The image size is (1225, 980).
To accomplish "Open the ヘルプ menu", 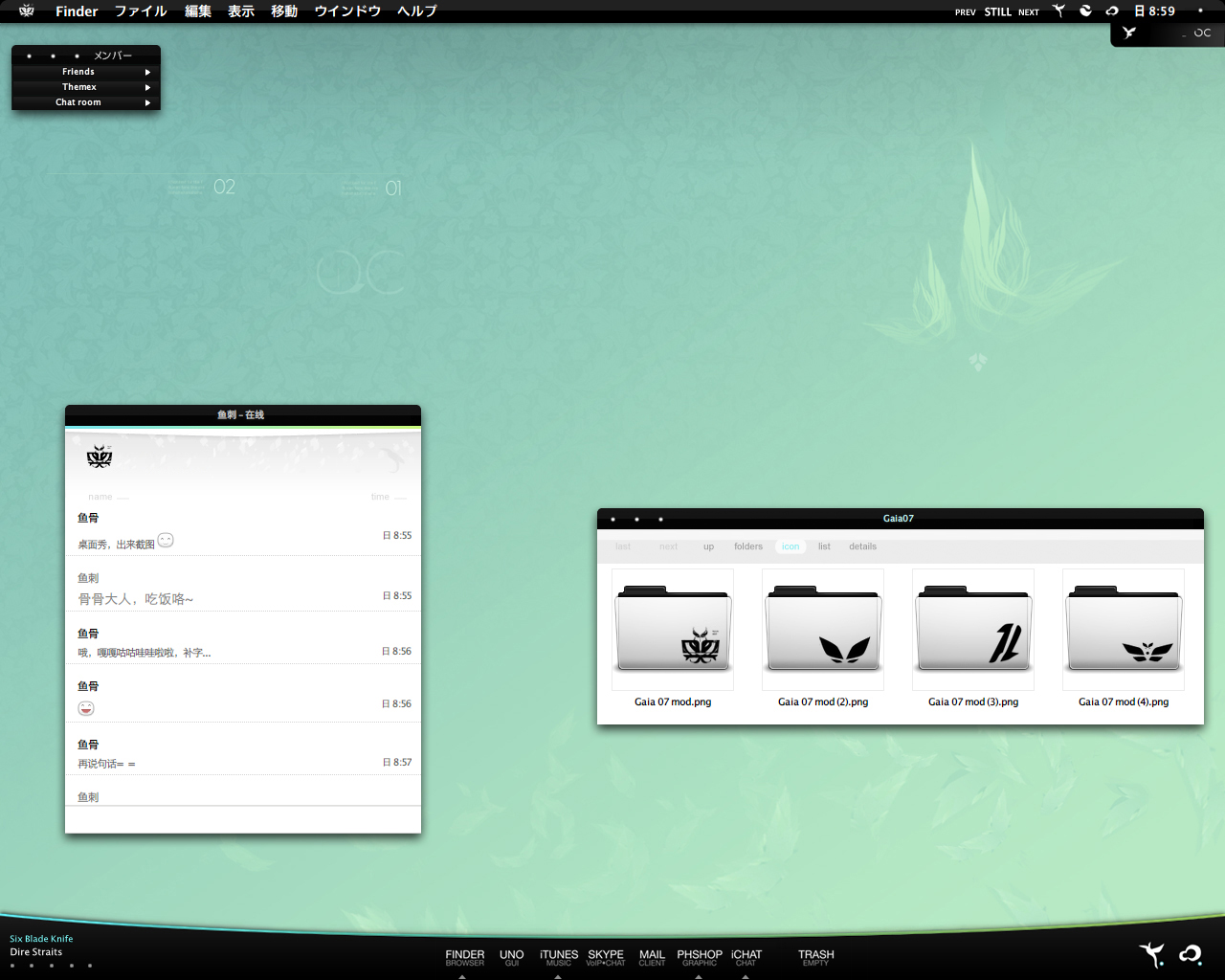I will [x=417, y=11].
